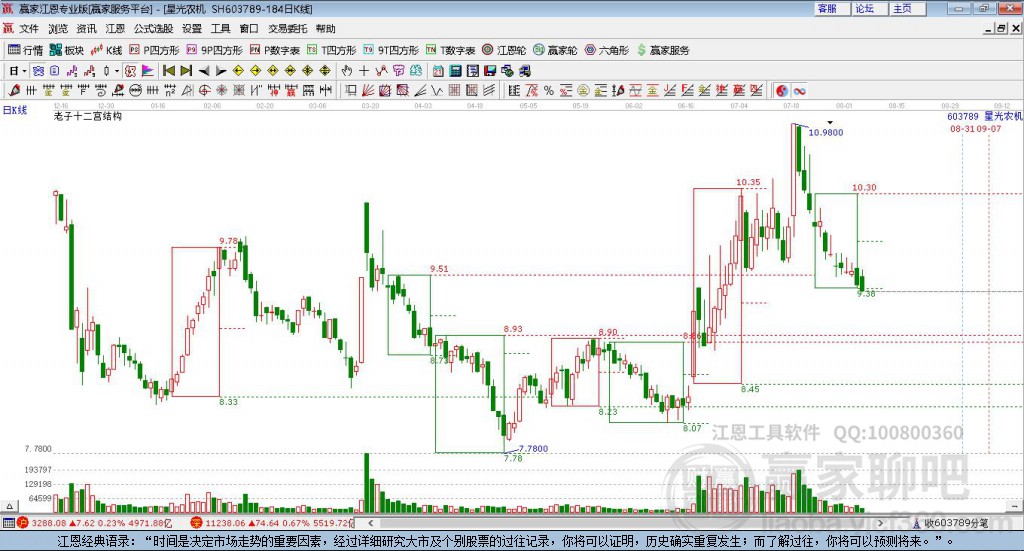Open the 9T四方形 tool
The height and width of the screenshot is (551, 1024).
coord(391,50)
